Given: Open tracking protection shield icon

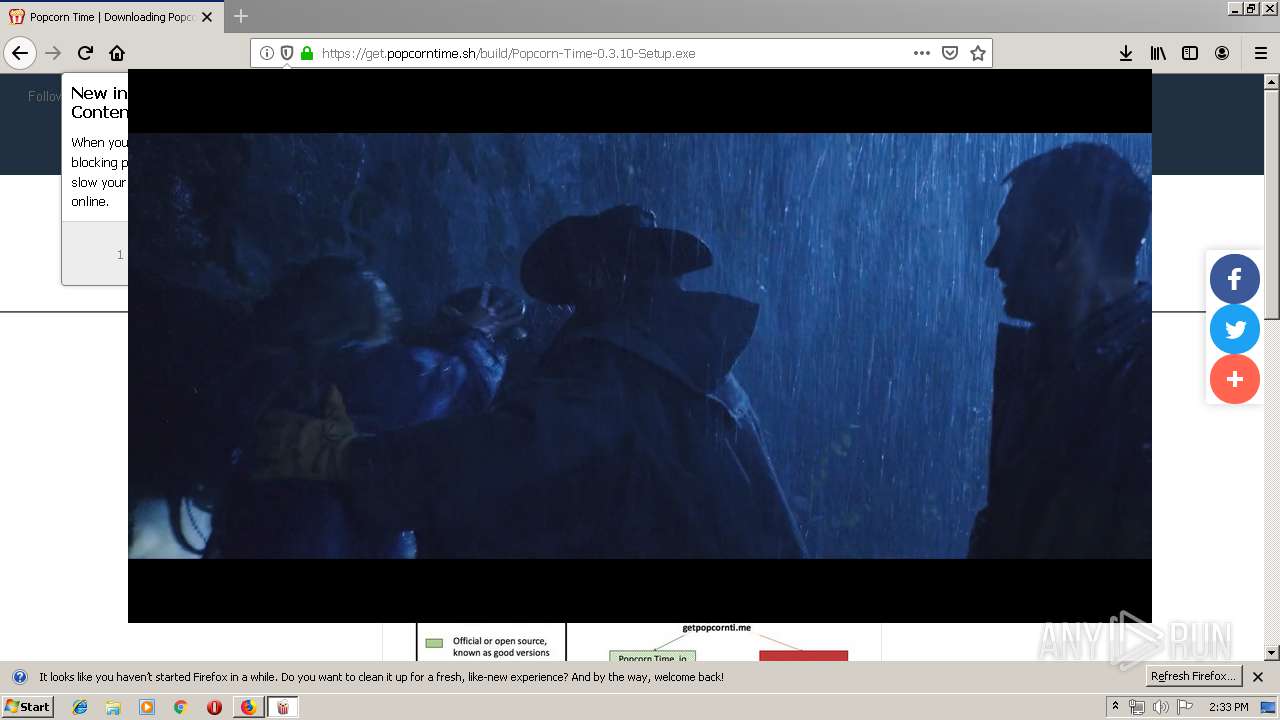Looking at the screenshot, I should [x=287, y=53].
